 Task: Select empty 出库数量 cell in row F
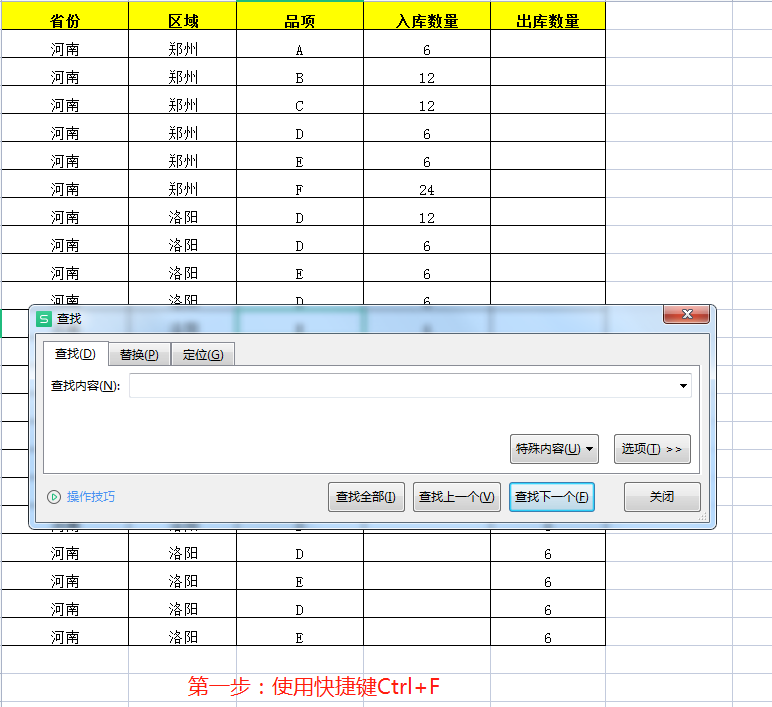548,185
